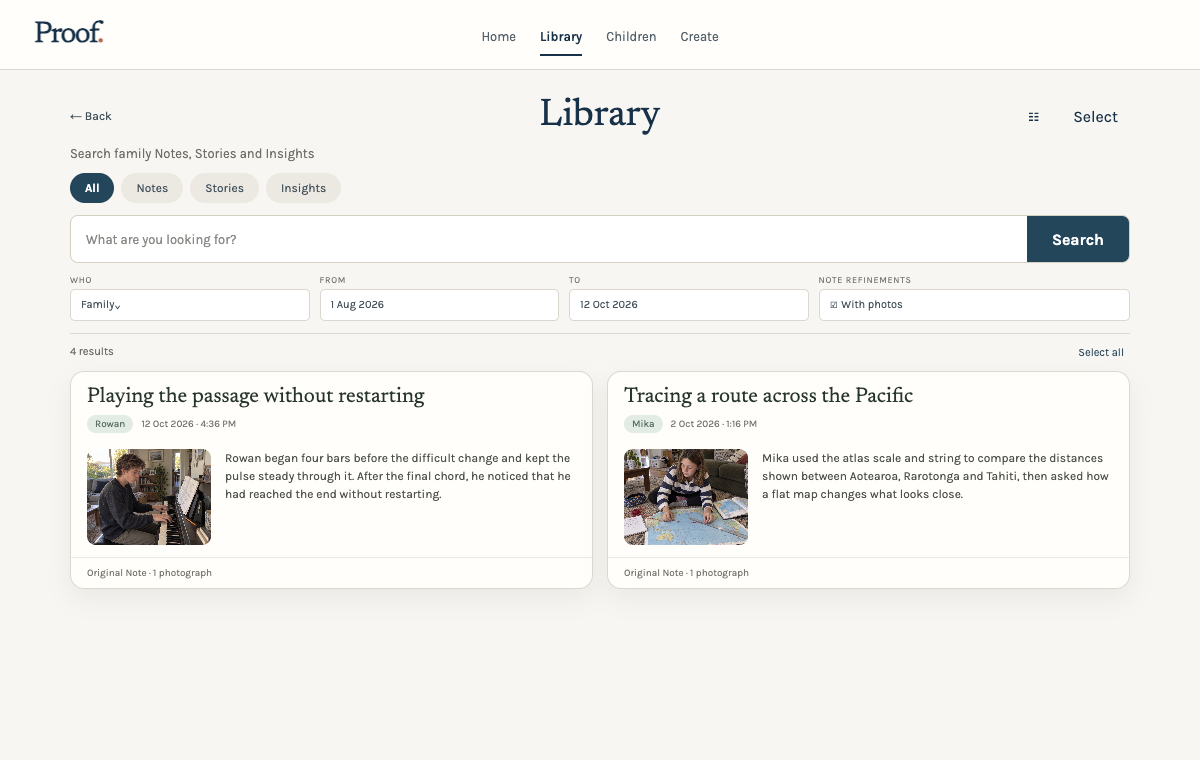Filter results by All
1200x760 pixels.
click(x=92, y=188)
